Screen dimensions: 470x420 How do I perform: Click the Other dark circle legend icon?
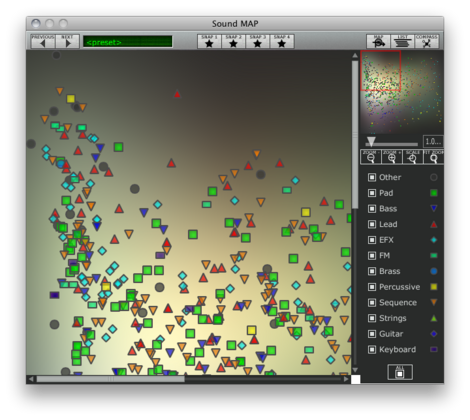point(434,177)
